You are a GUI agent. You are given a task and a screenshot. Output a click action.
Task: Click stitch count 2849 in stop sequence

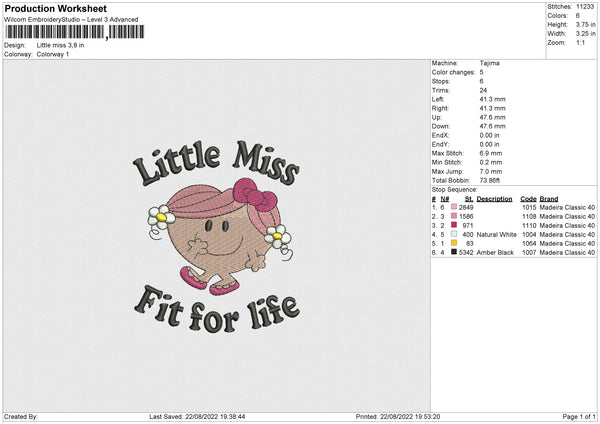[466, 207]
